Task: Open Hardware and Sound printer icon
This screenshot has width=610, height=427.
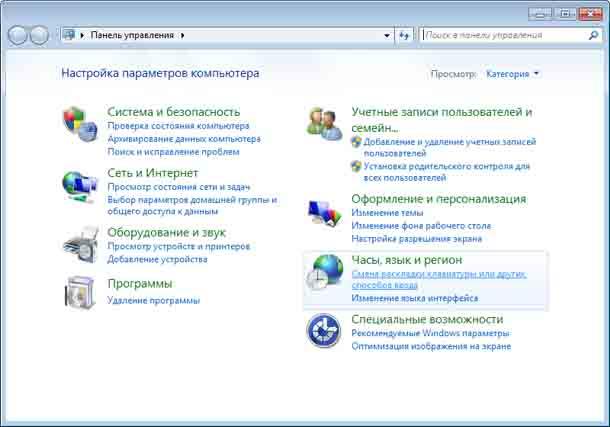Action: click(x=81, y=245)
